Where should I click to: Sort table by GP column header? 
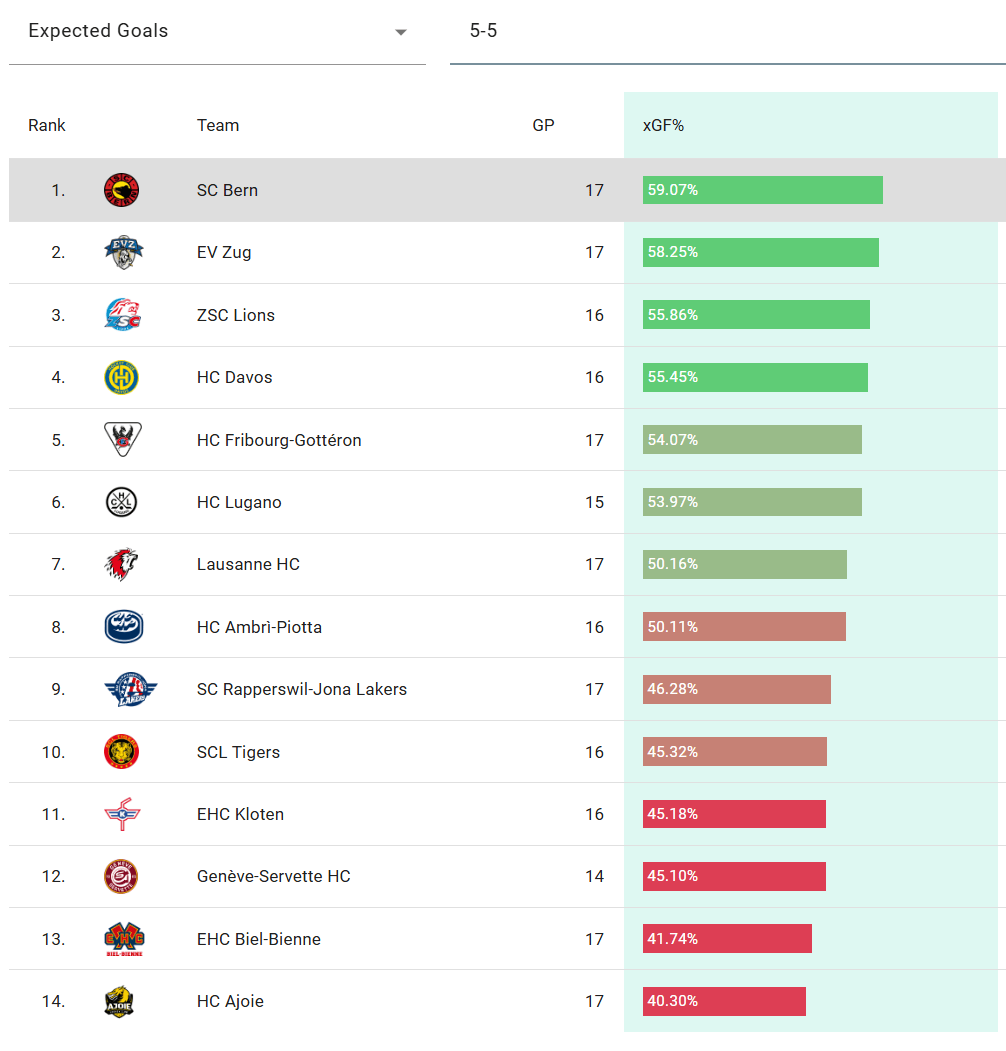tap(543, 126)
